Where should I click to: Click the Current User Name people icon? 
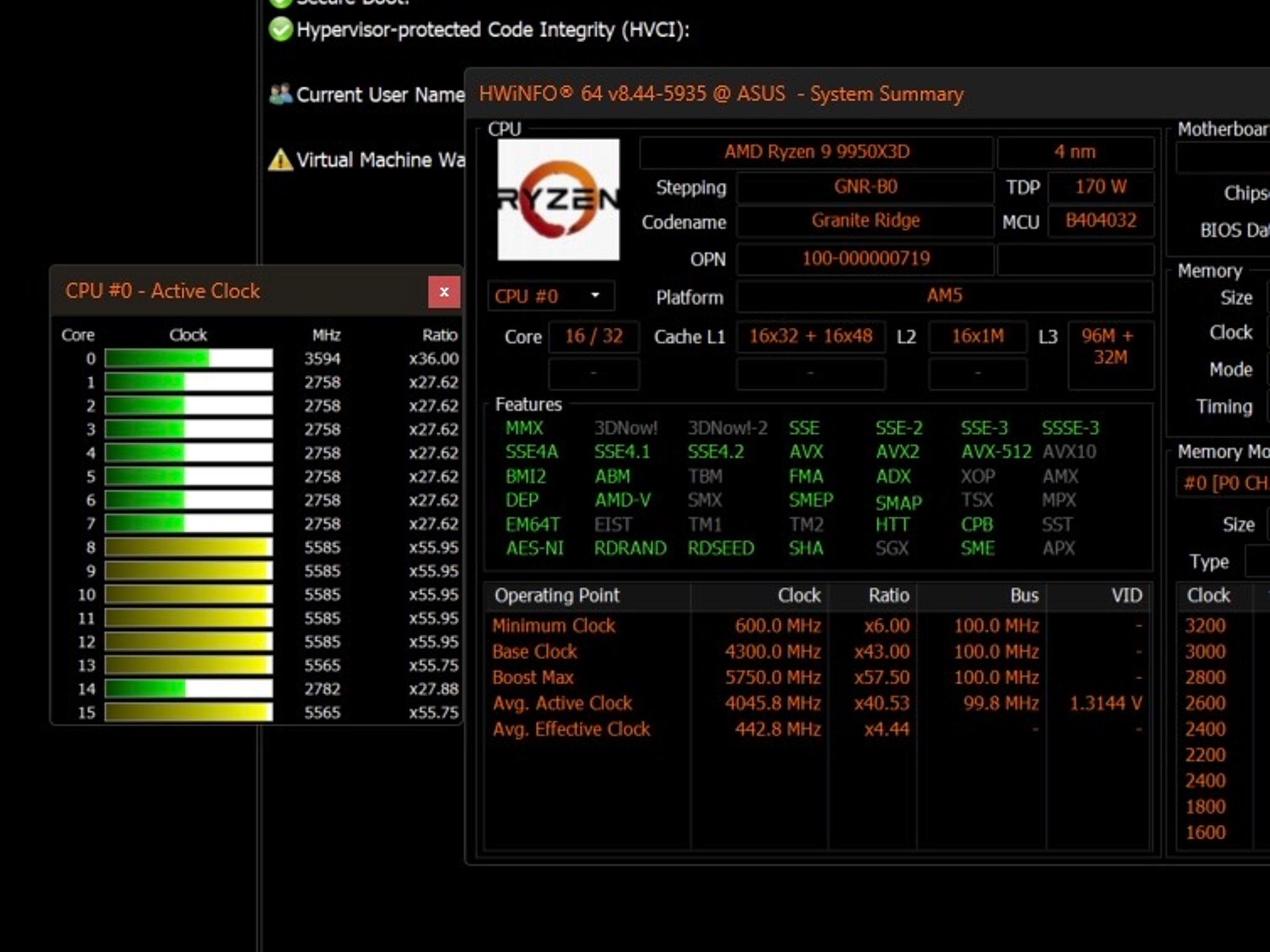[280, 94]
